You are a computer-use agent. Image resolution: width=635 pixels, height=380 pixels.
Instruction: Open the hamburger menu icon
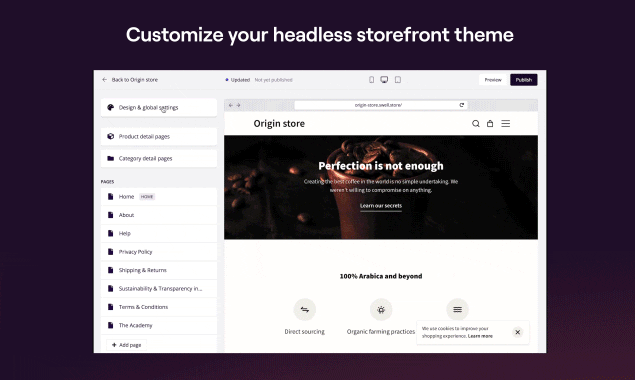(x=506, y=124)
